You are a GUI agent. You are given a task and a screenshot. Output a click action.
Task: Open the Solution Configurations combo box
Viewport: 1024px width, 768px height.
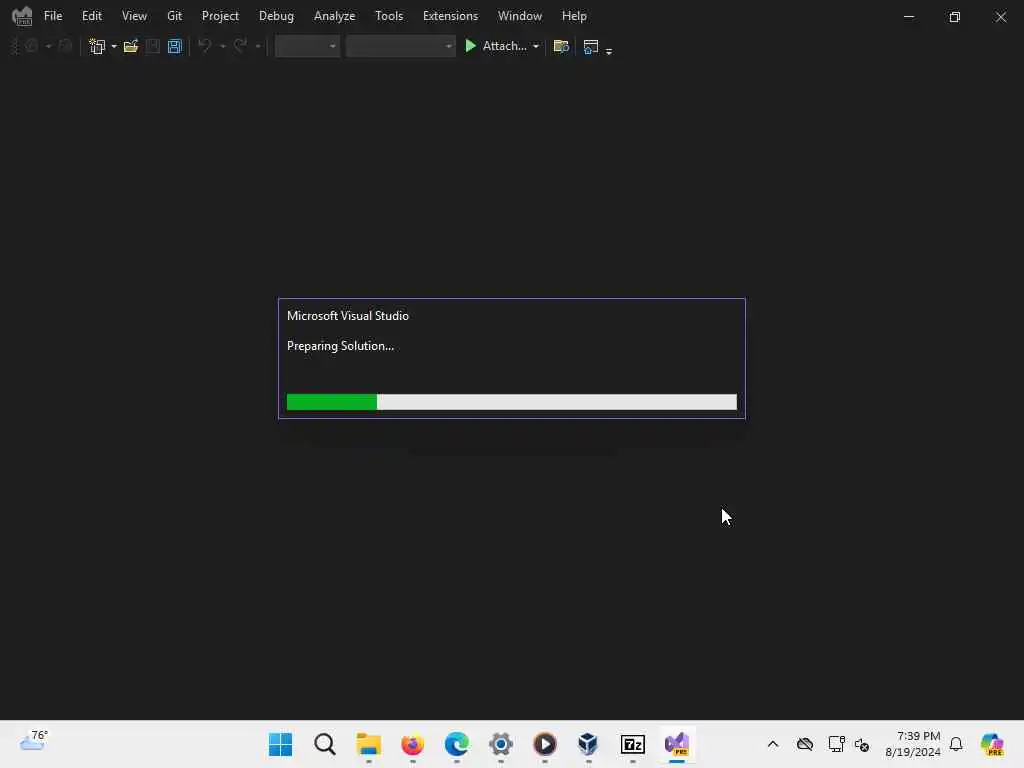pyautogui.click(x=307, y=46)
